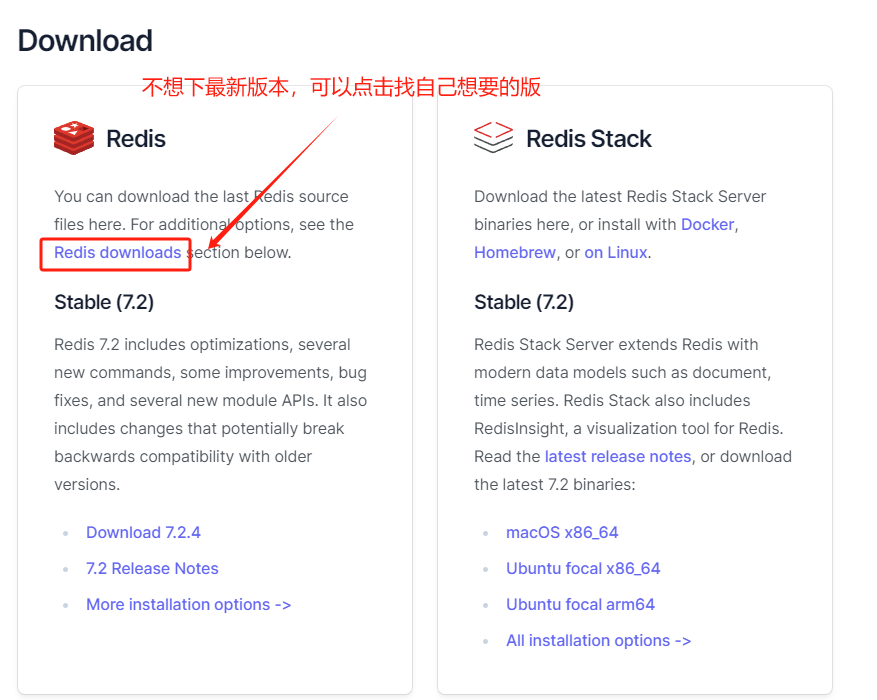Select Stable (7.2) heading in Redis Stack card
The image size is (877, 700).
coord(524,302)
